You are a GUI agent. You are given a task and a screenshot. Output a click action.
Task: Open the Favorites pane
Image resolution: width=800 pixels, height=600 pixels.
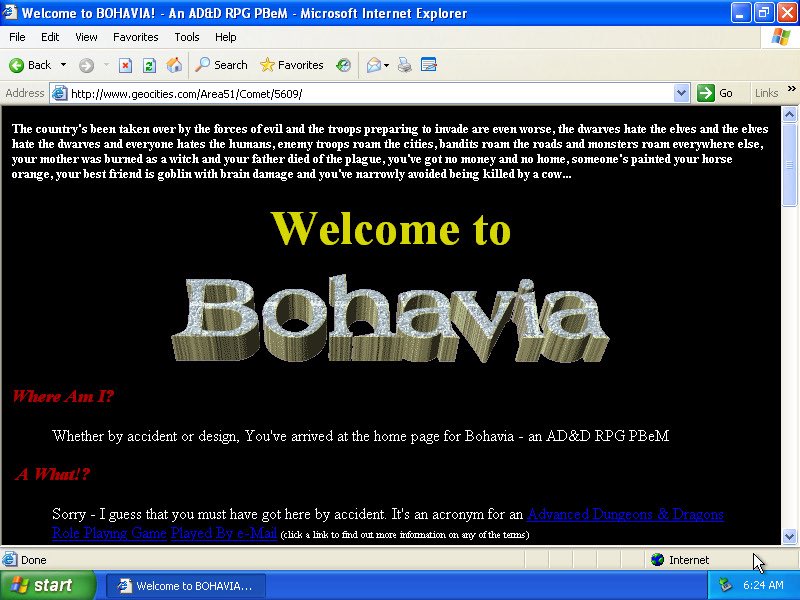292,65
